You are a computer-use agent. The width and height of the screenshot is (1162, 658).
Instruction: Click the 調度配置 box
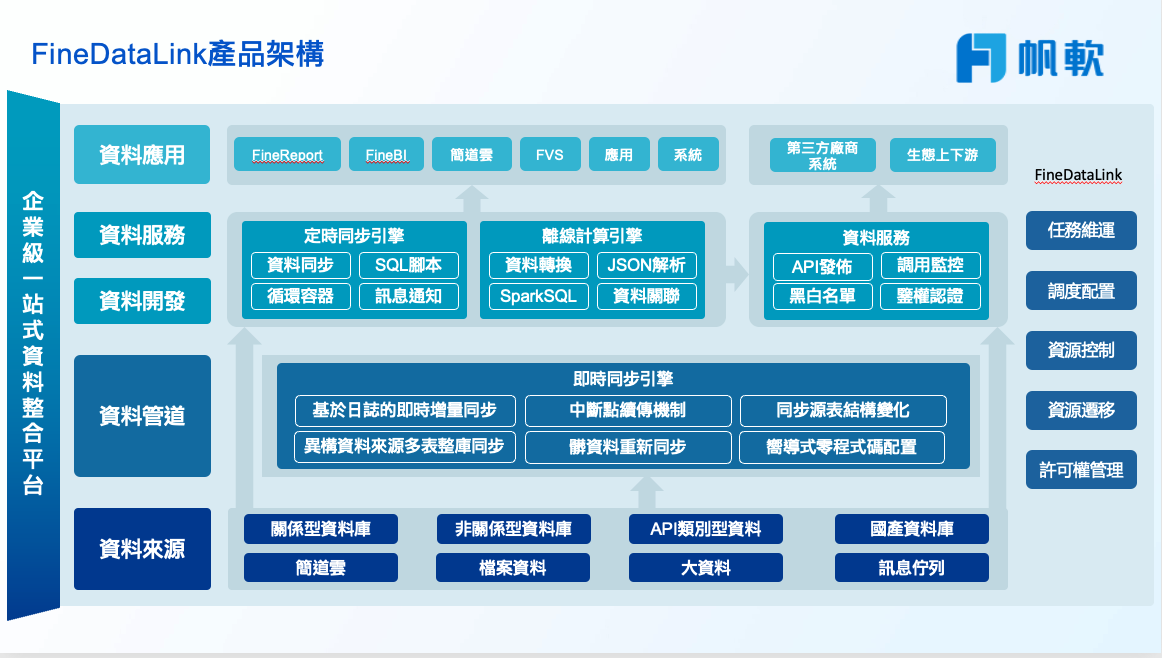click(1081, 290)
